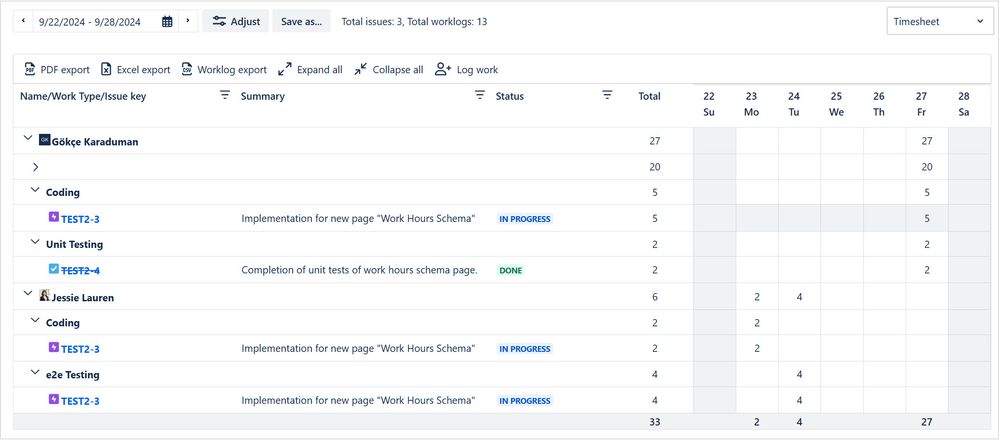
Task: Open the strikethrough TEST2-4 issue link
Action: [80, 271]
